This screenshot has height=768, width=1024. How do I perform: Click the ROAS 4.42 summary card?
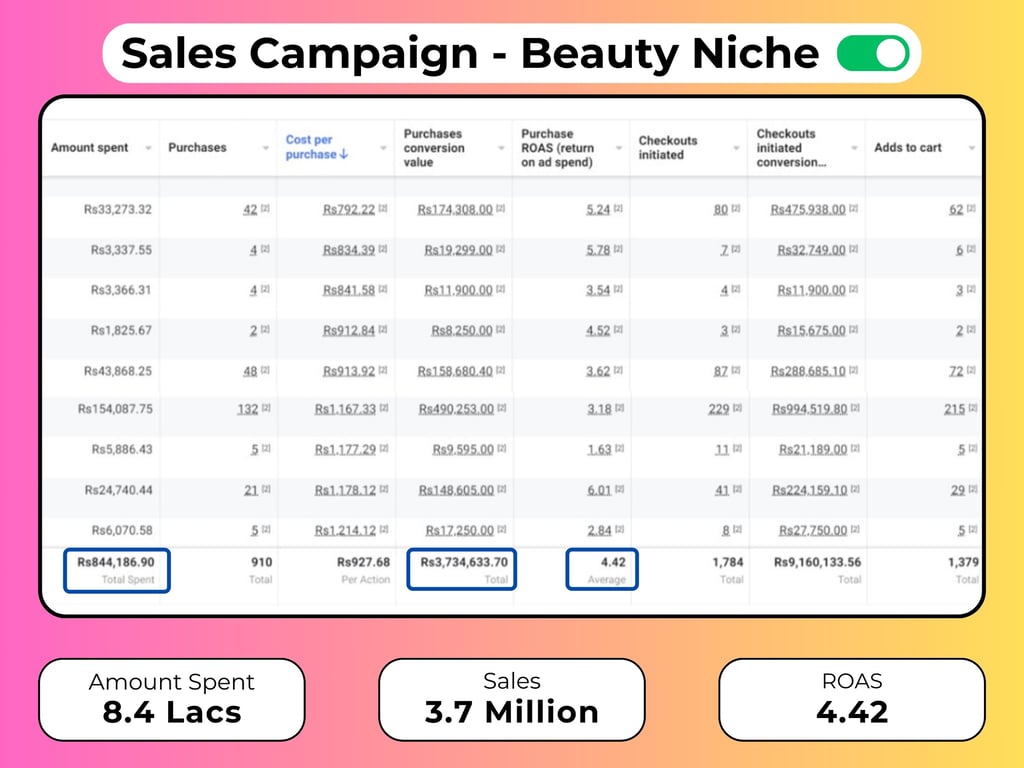tap(852, 699)
